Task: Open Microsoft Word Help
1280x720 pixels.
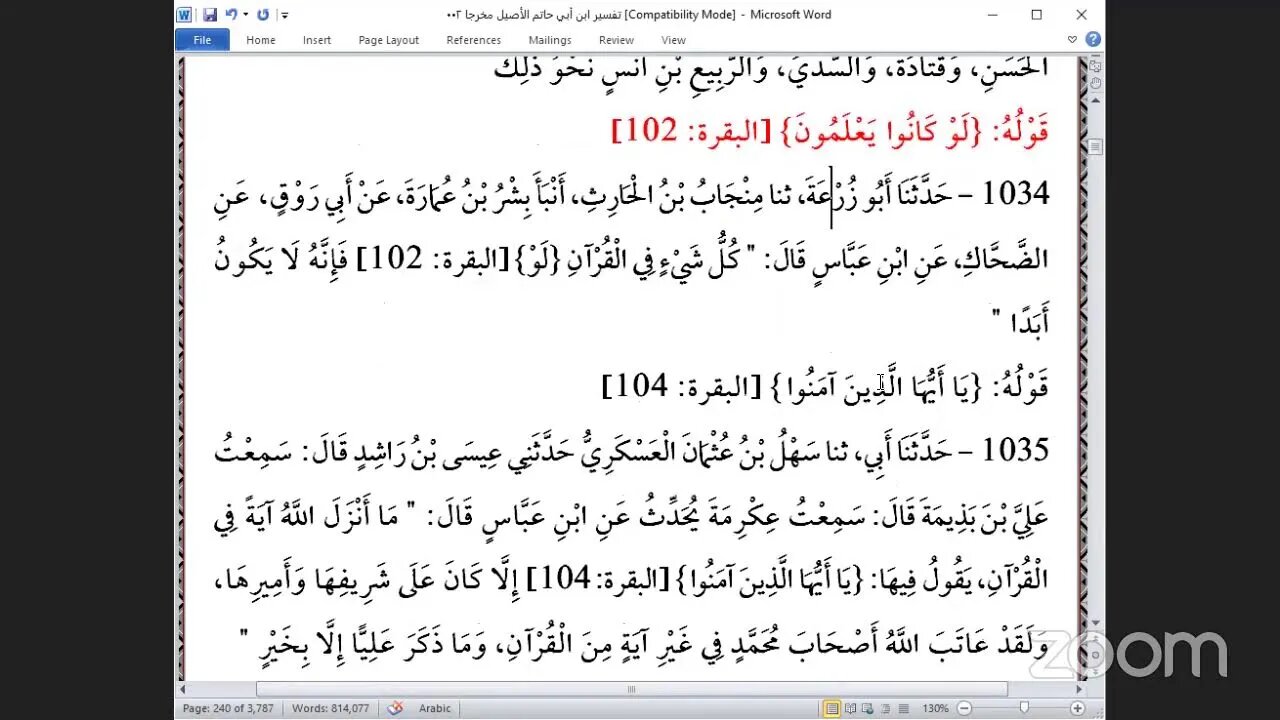Action: pyautogui.click(x=1093, y=40)
